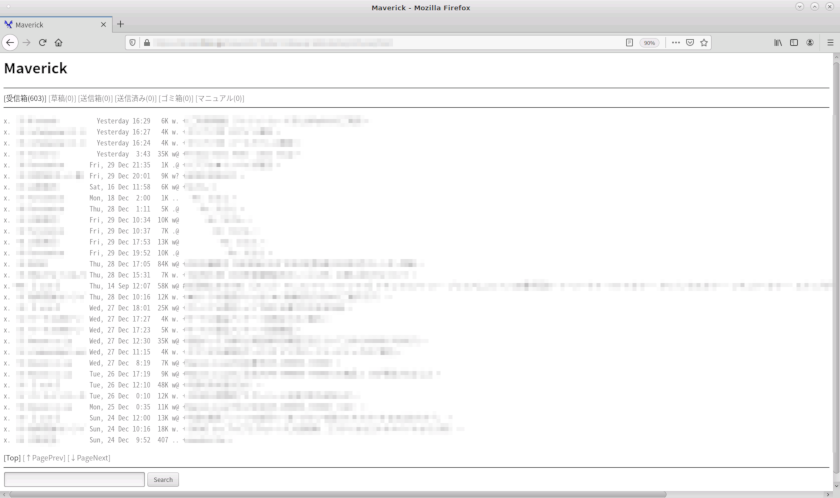Screen dimensions: 840x498
Task: Open the Library bookmarks icon
Action: [778, 43]
